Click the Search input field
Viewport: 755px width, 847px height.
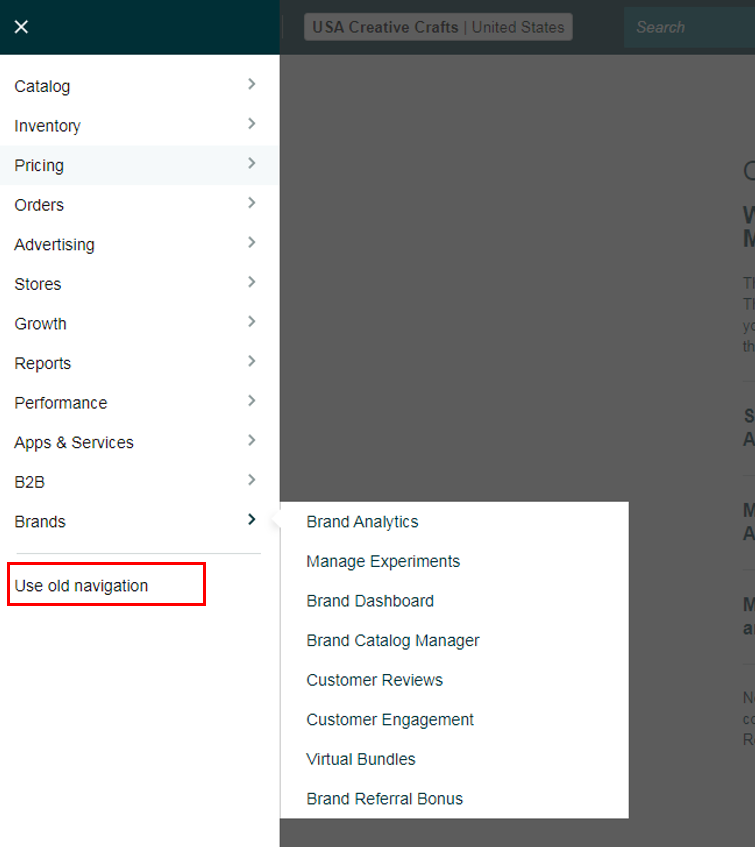(x=690, y=27)
